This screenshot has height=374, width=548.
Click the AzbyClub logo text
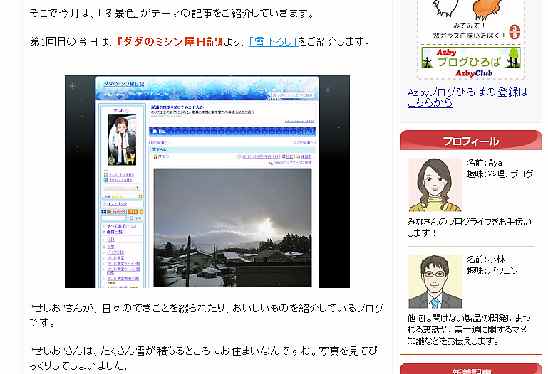click(x=474, y=73)
